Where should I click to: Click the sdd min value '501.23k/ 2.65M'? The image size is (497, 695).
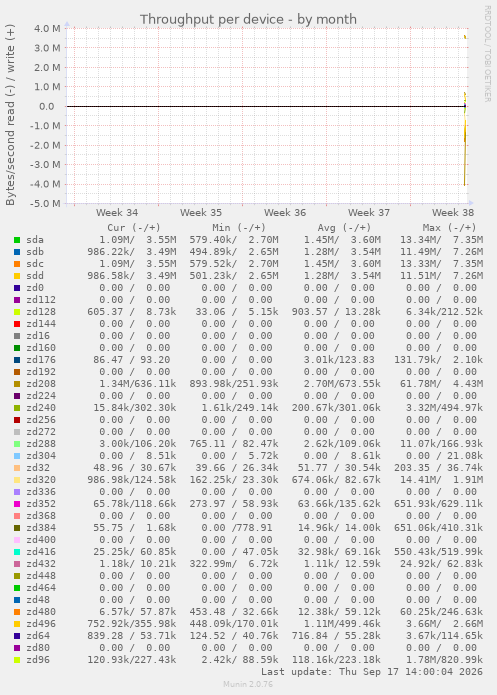(234, 276)
